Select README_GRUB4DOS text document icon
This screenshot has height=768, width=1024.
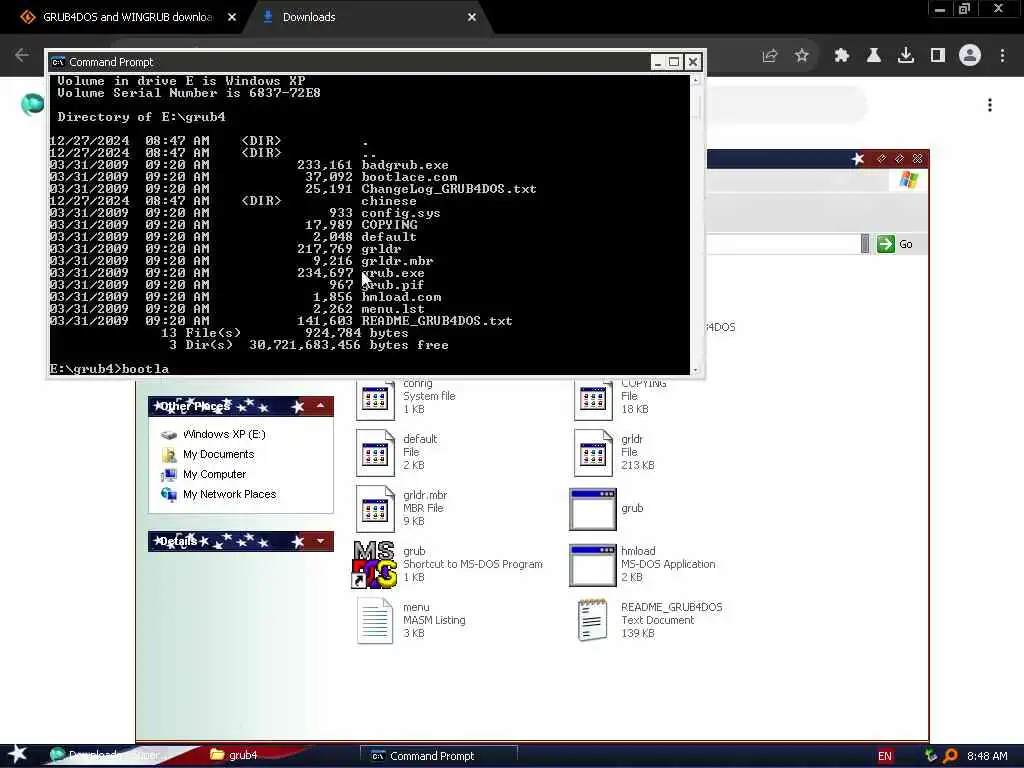pyautogui.click(x=592, y=620)
